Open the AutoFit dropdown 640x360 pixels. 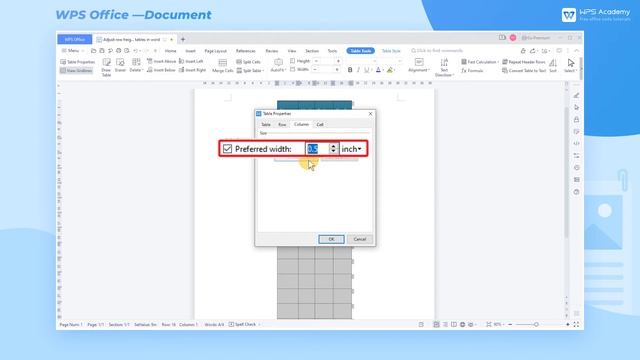(x=278, y=65)
